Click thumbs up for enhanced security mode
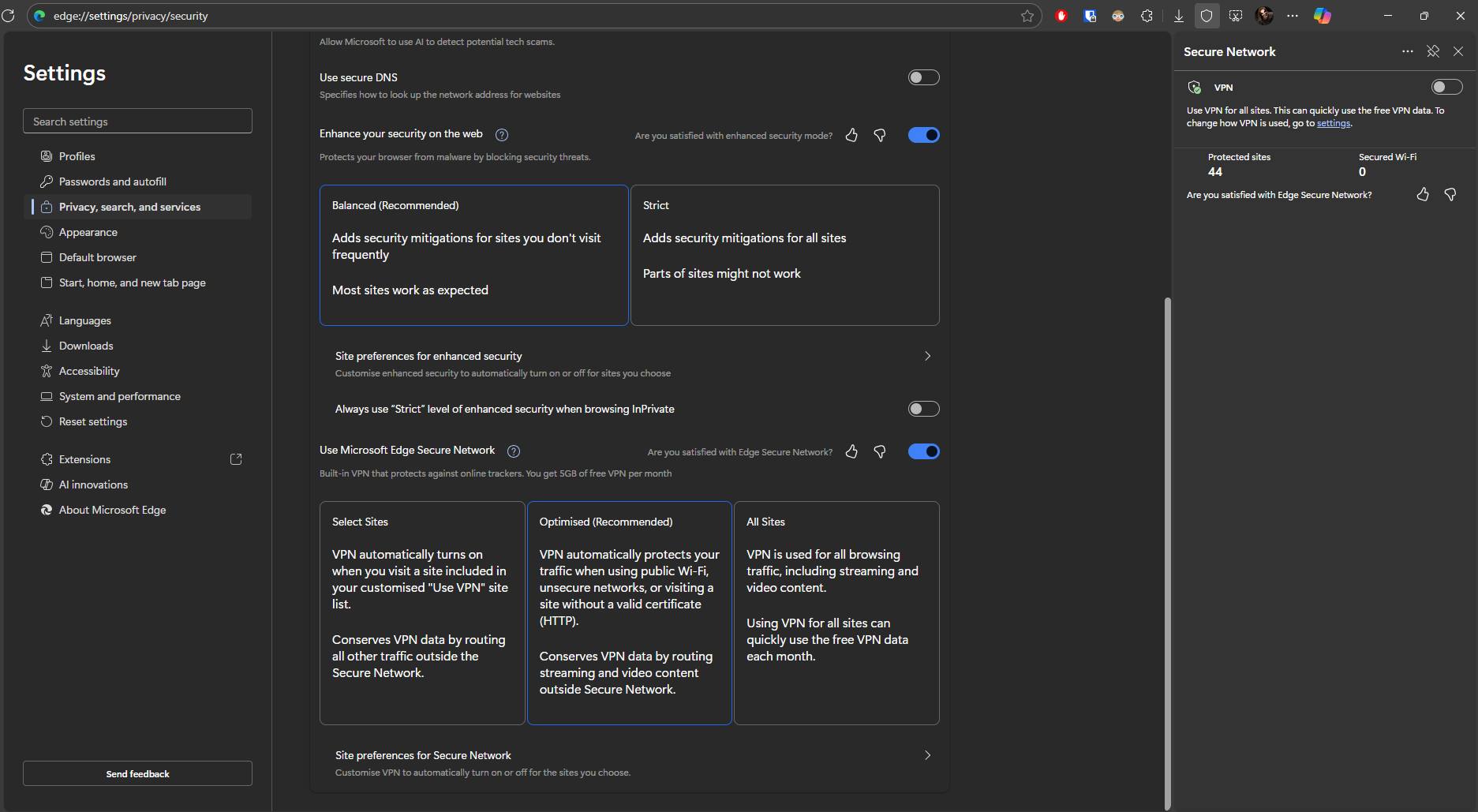1478x812 pixels. (851, 136)
